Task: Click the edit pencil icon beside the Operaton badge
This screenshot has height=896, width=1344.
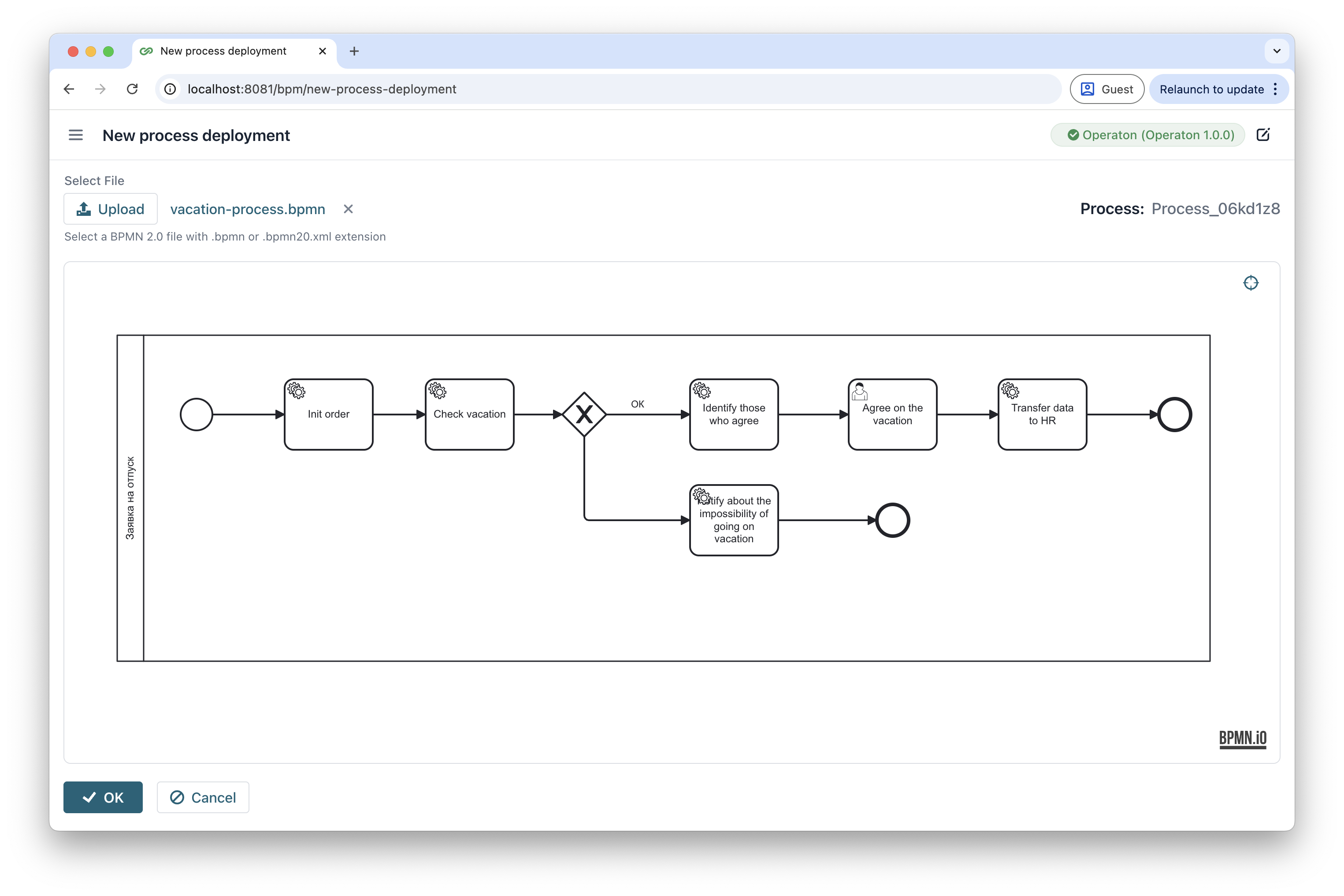Action: tap(1263, 134)
